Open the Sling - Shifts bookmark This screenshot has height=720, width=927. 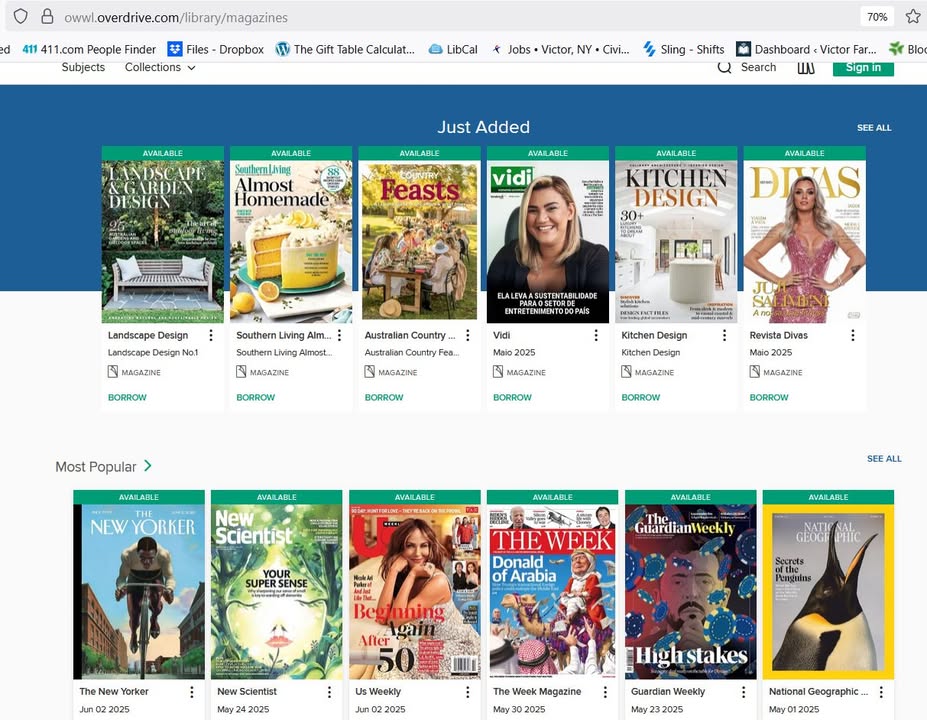pyautogui.click(x=683, y=50)
